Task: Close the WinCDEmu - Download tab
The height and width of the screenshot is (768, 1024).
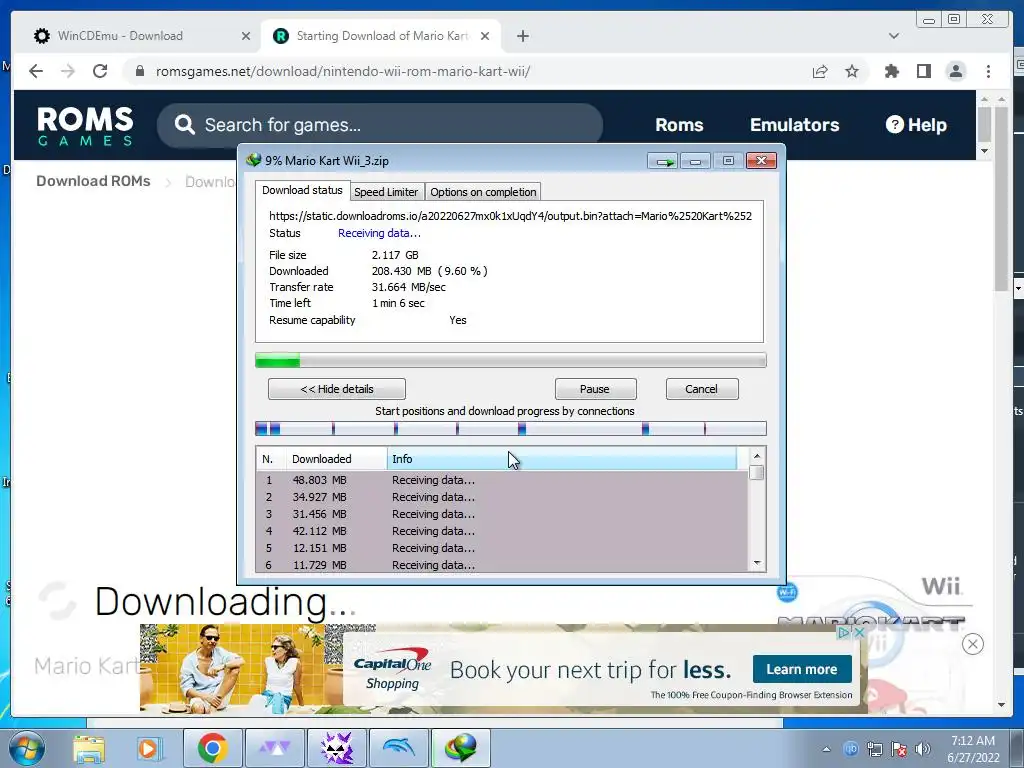Action: pyautogui.click(x=246, y=36)
